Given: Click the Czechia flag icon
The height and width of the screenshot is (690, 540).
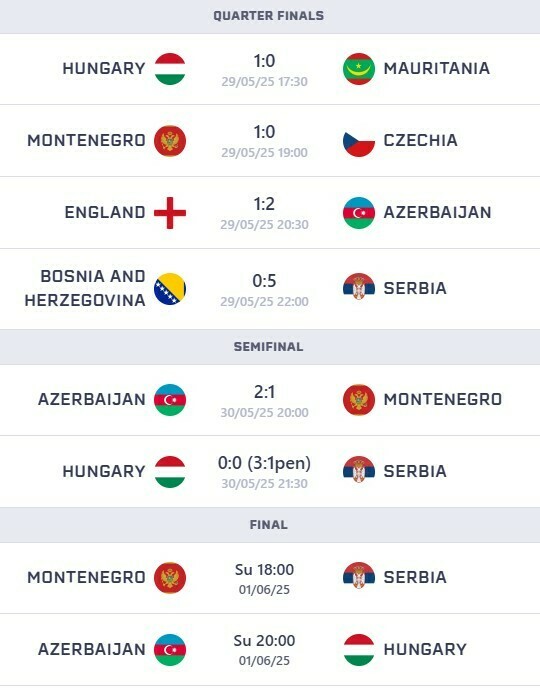Looking at the screenshot, I should pos(359,141).
